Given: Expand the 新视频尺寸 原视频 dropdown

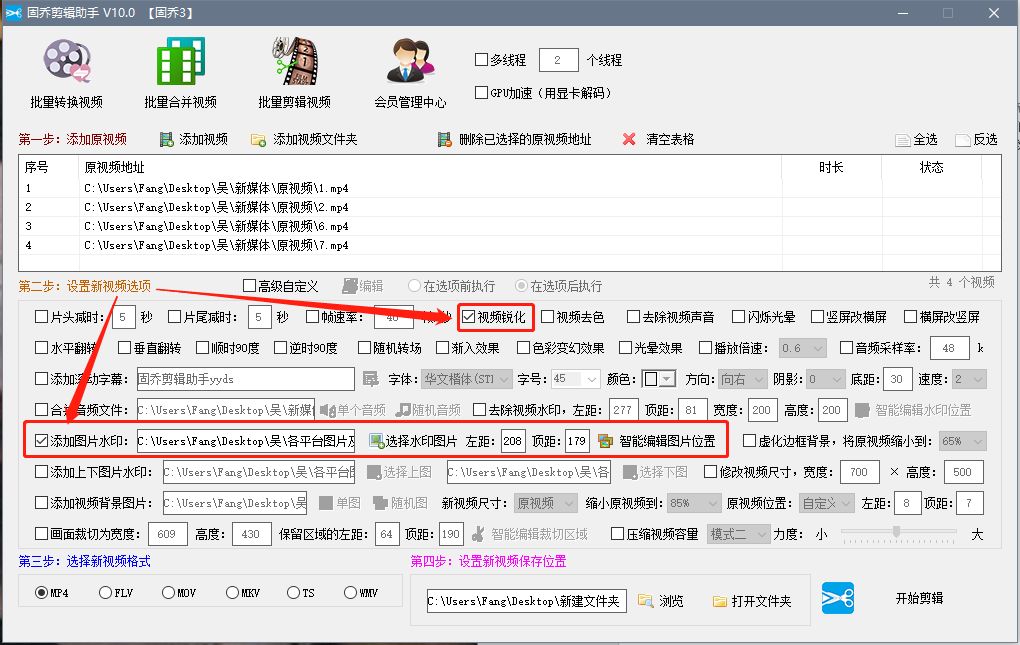Looking at the screenshot, I should [544, 502].
